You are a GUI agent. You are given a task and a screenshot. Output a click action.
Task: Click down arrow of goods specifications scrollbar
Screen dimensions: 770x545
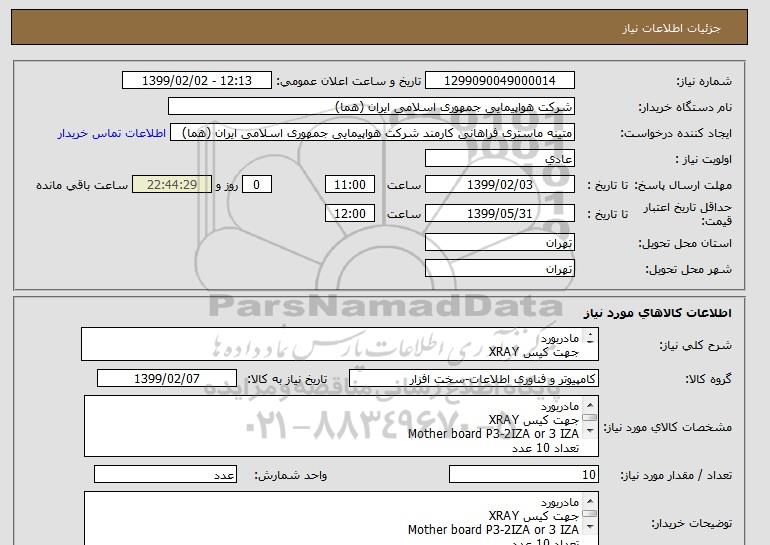[590, 431]
